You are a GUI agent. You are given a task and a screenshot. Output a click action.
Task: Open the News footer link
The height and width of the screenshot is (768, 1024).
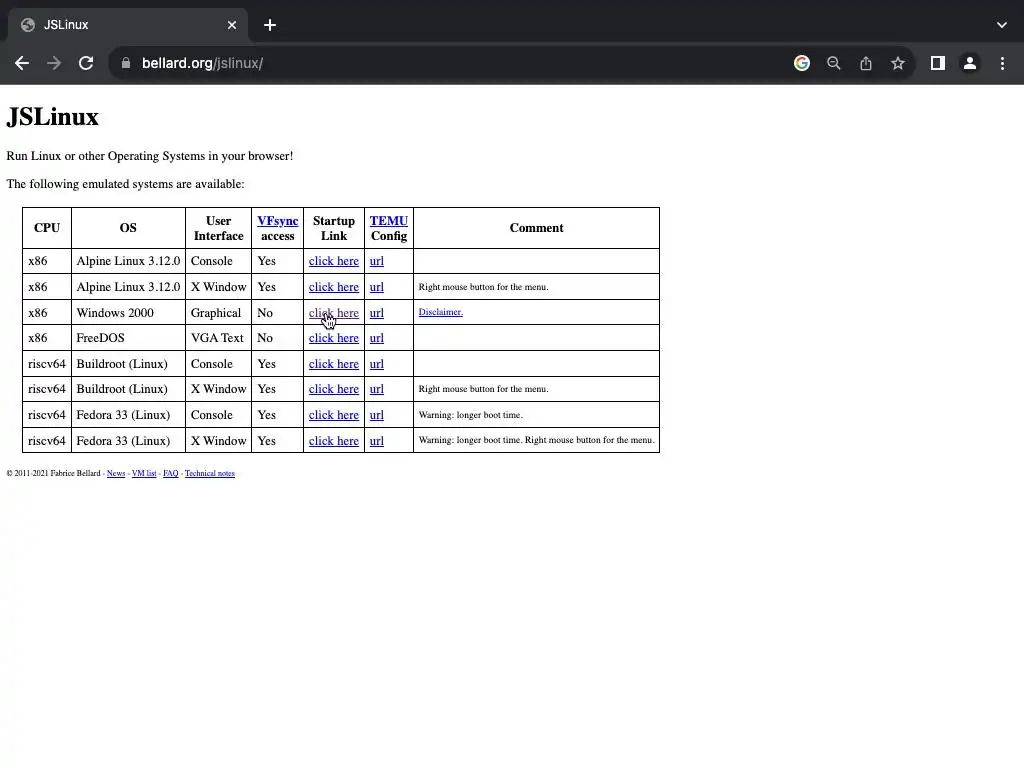[x=116, y=473]
